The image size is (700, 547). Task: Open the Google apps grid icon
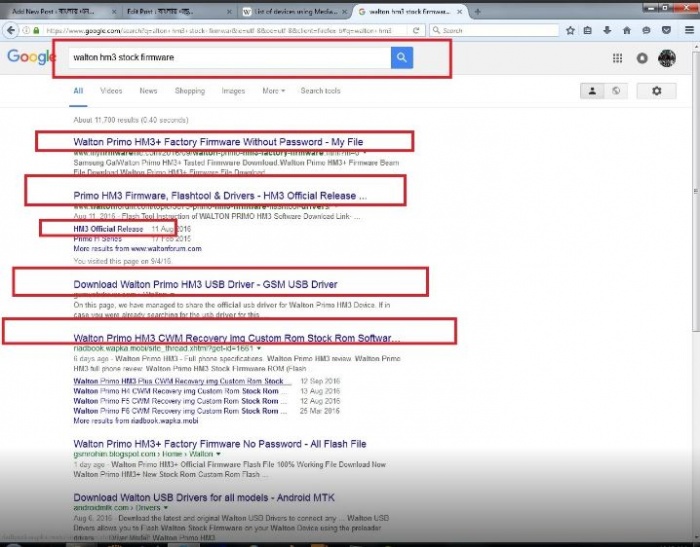click(617, 58)
